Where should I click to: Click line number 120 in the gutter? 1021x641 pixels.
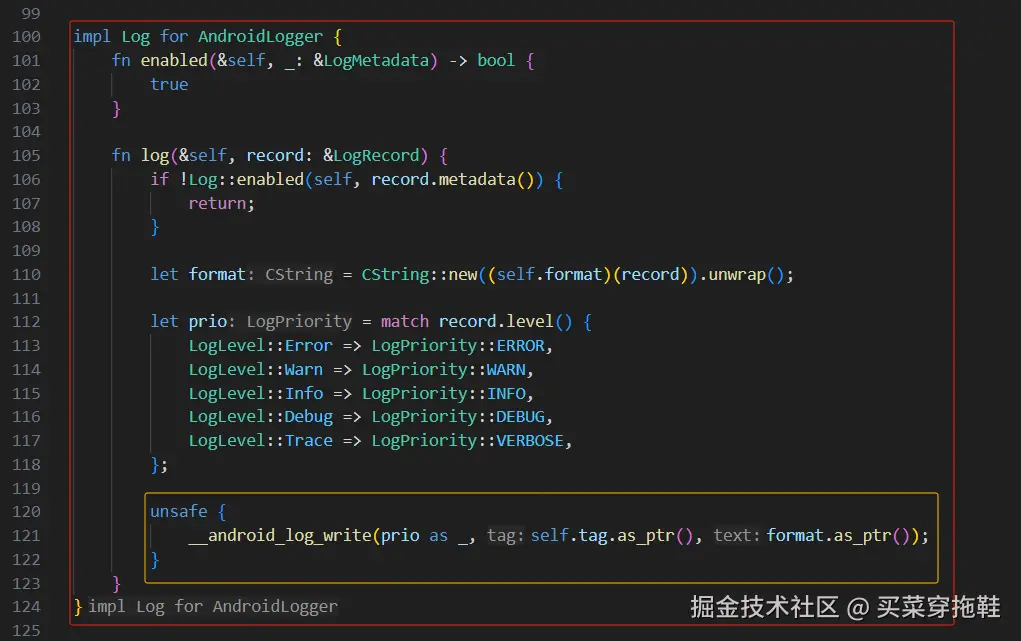26,512
